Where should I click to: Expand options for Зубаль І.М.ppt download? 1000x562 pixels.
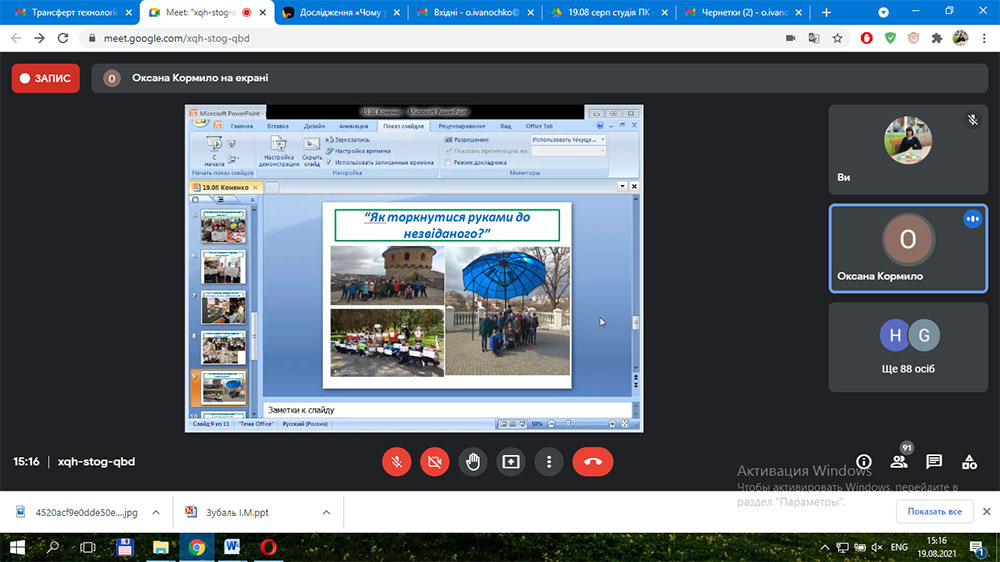tap(326, 512)
